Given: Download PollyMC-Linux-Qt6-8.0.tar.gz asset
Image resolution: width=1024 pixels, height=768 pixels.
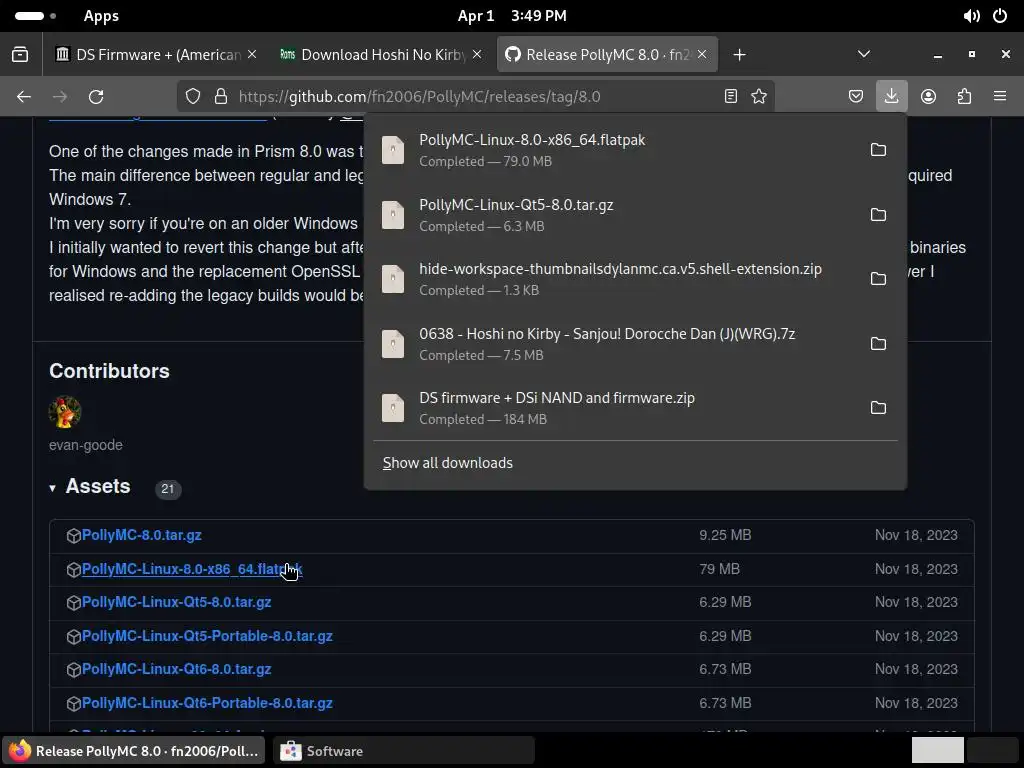Looking at the screenshot, I should (176, 669).
